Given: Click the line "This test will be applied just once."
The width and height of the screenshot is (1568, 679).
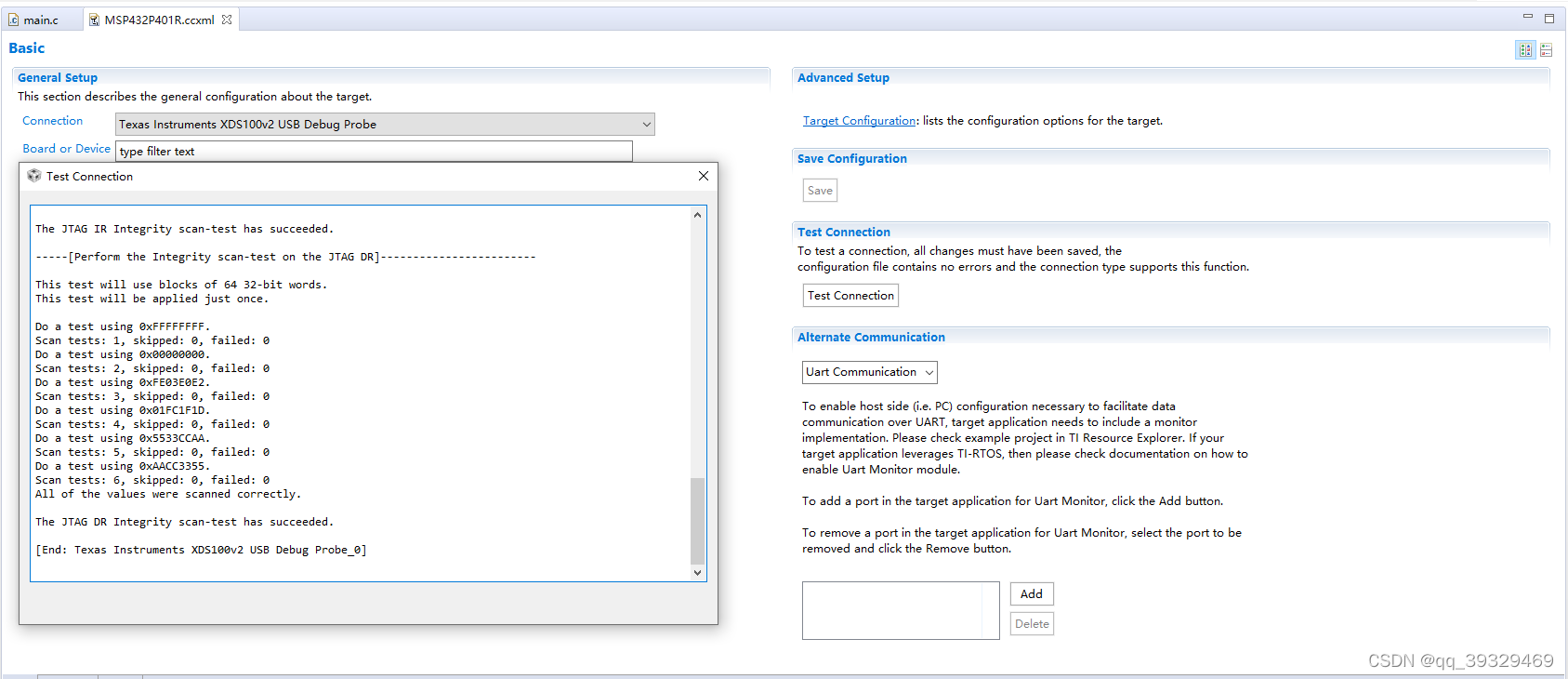Looking at the screenshot, I should click(152, 299).
